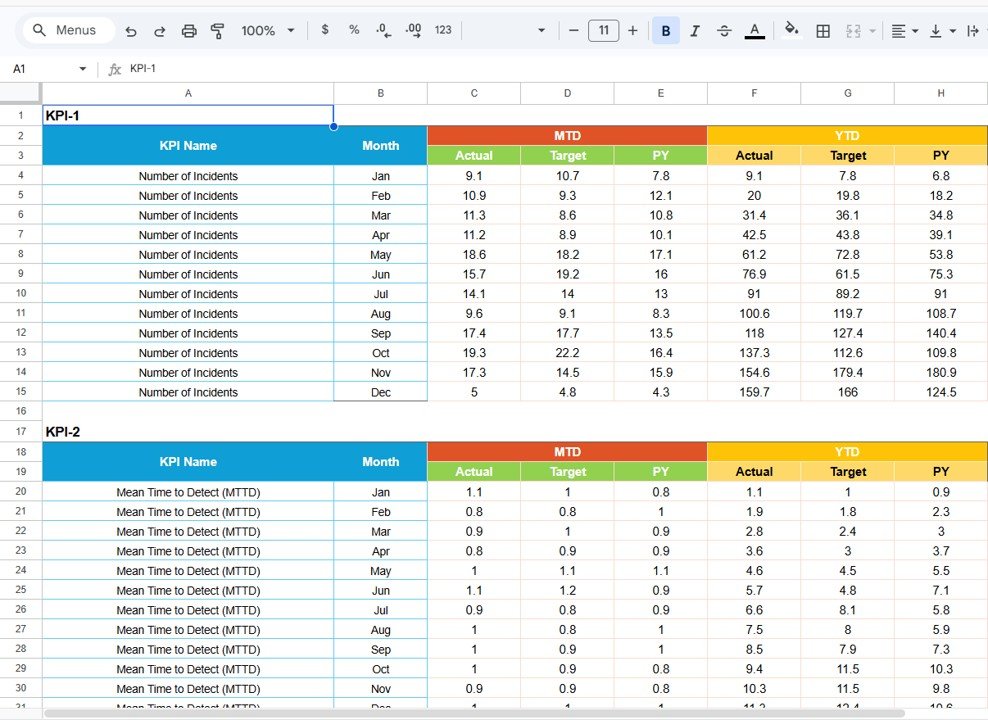Apply strikethrough formatting

click(x=724, y=30)
